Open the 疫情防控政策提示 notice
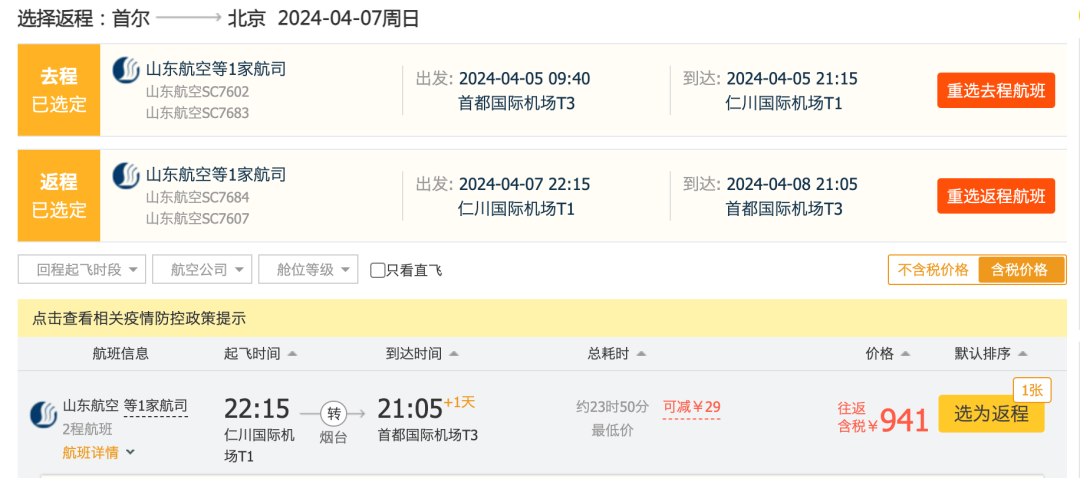Screen dimensions: 1080x478 tap(139, 319)
